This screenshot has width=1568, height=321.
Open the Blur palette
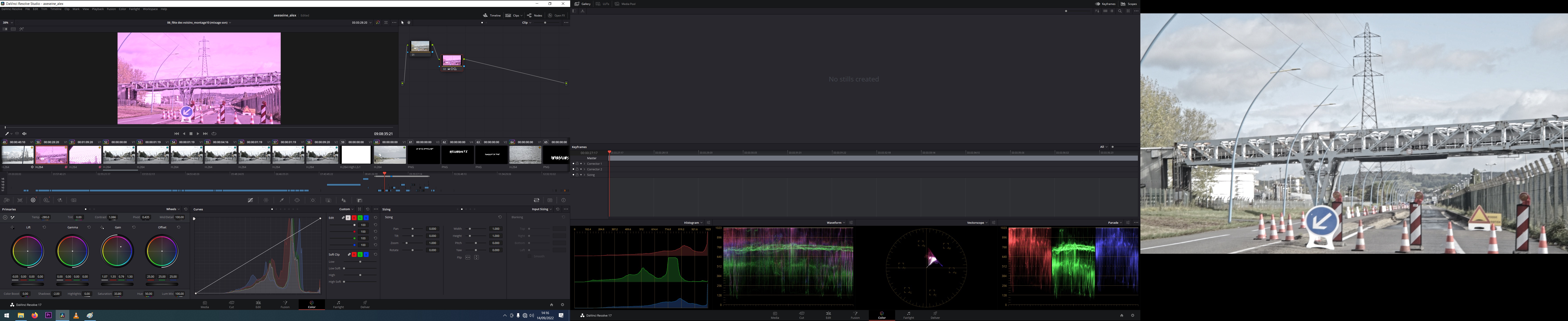pyautogui.click(x=344, y=200)
